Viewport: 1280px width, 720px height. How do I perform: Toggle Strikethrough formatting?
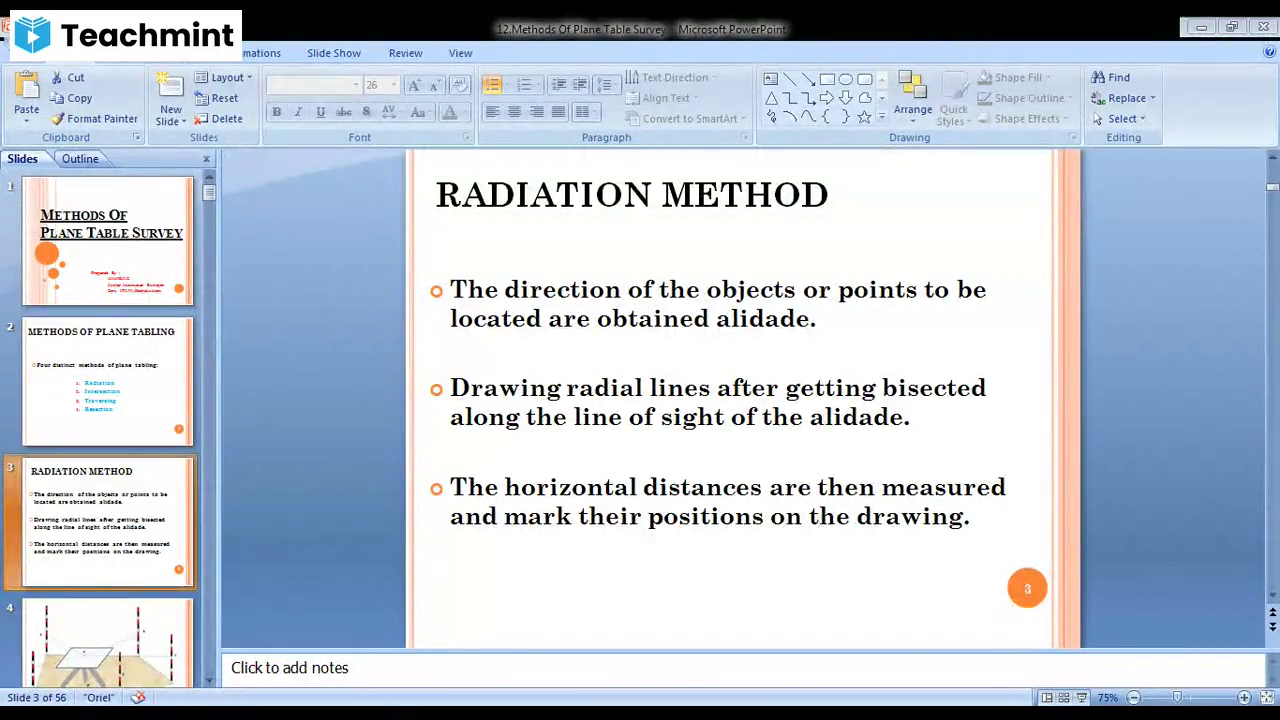click(343, 112)
